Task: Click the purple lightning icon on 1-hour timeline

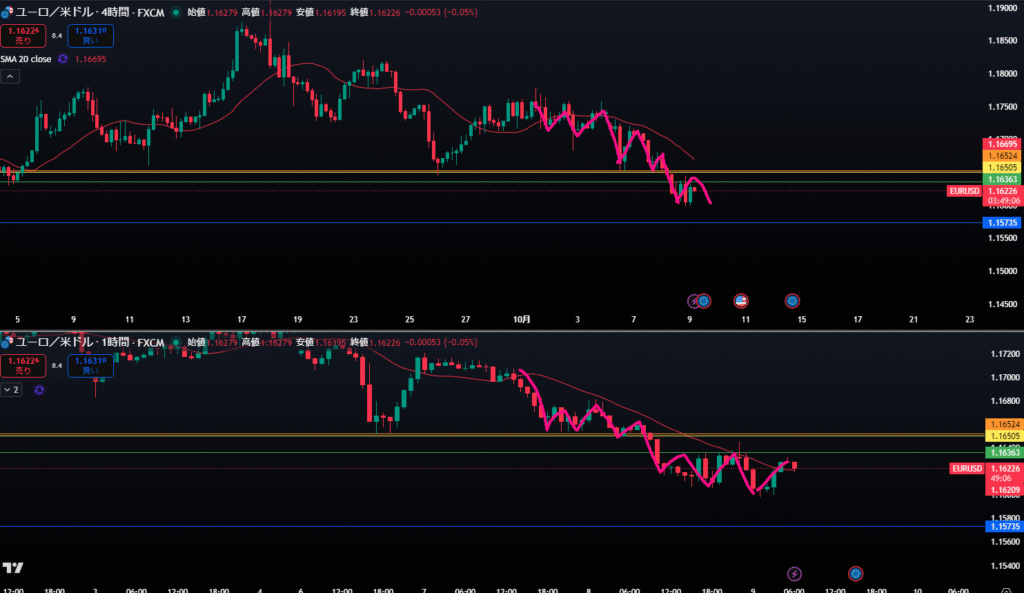Action: coord(794,573)
